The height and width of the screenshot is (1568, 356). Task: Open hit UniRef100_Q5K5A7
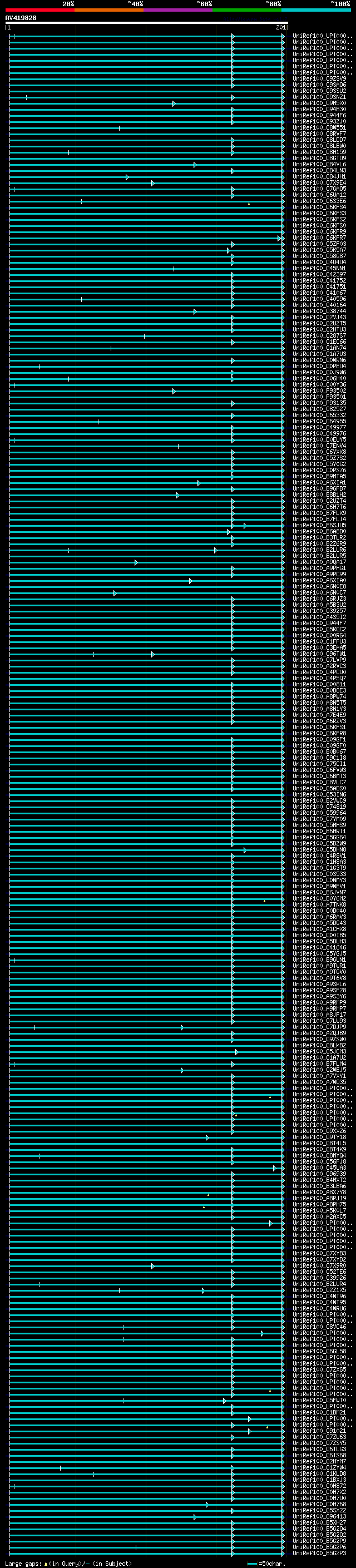click(319, 250)
